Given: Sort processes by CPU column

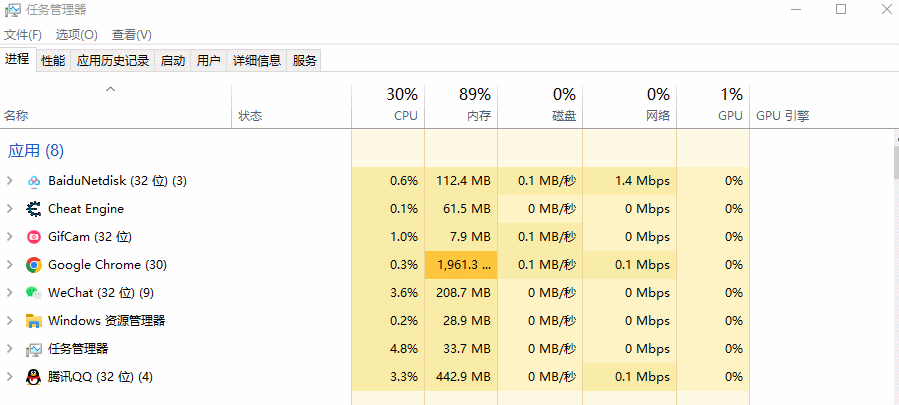Looking at the screenshot, I should point(388,104).
